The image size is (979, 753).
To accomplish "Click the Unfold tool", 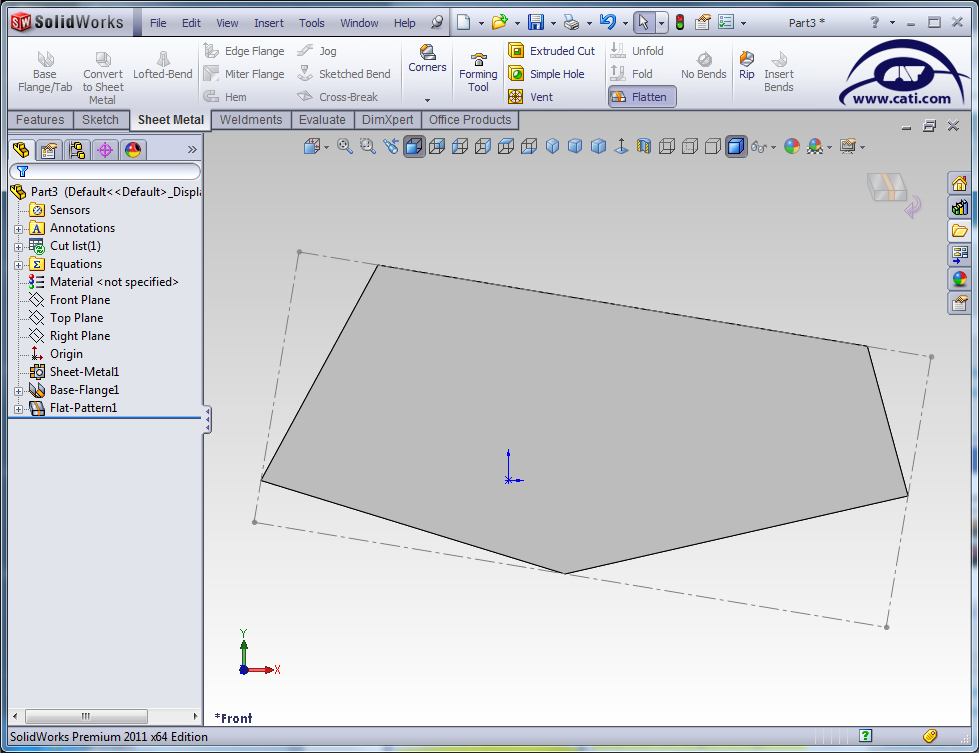I will (637, 51).
